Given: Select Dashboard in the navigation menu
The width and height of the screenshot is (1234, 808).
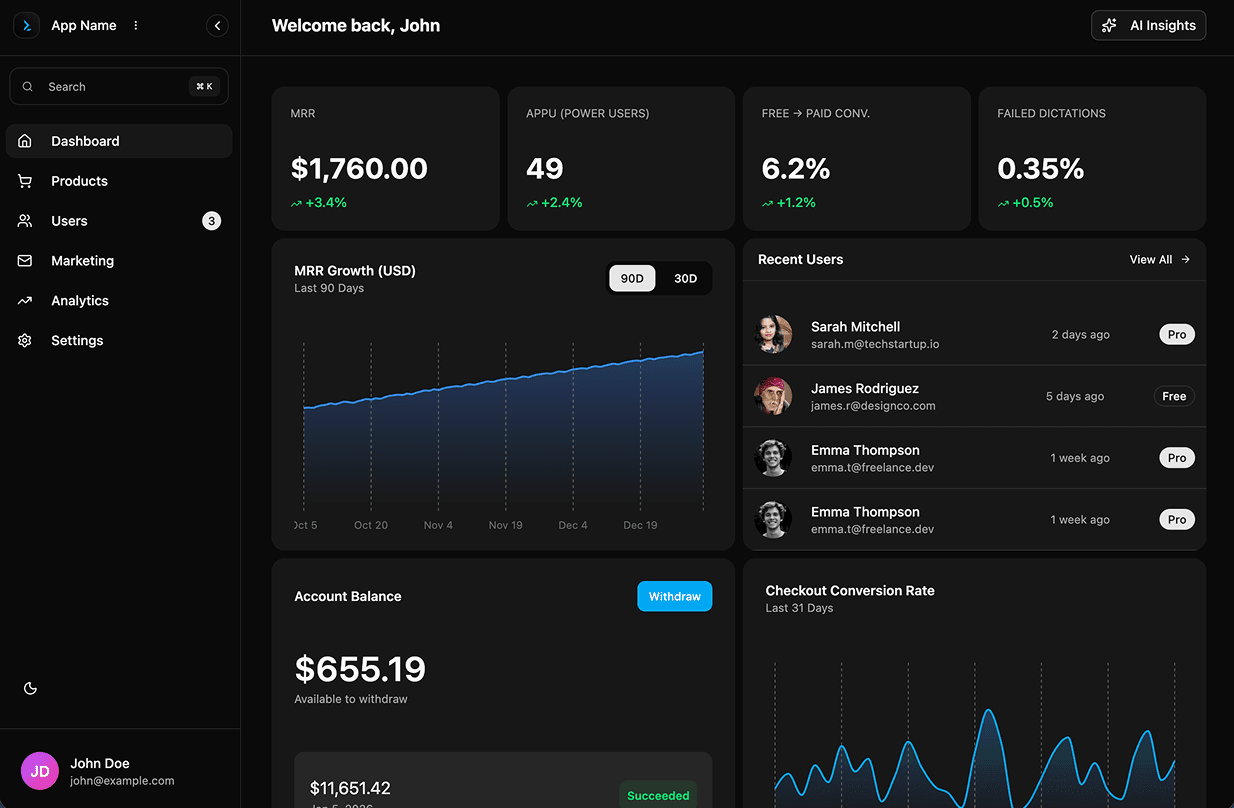Looking at the screenshot, I should (85, 141).
